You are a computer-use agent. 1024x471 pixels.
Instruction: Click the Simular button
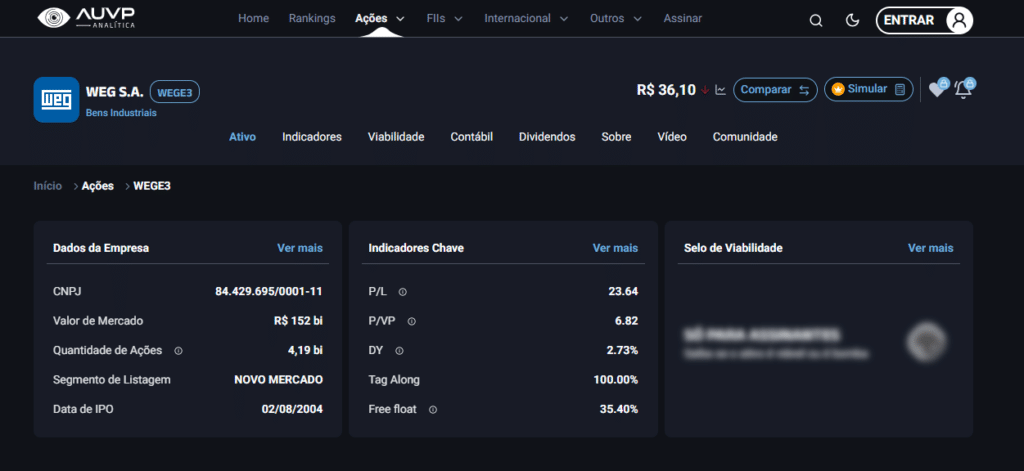869,89
